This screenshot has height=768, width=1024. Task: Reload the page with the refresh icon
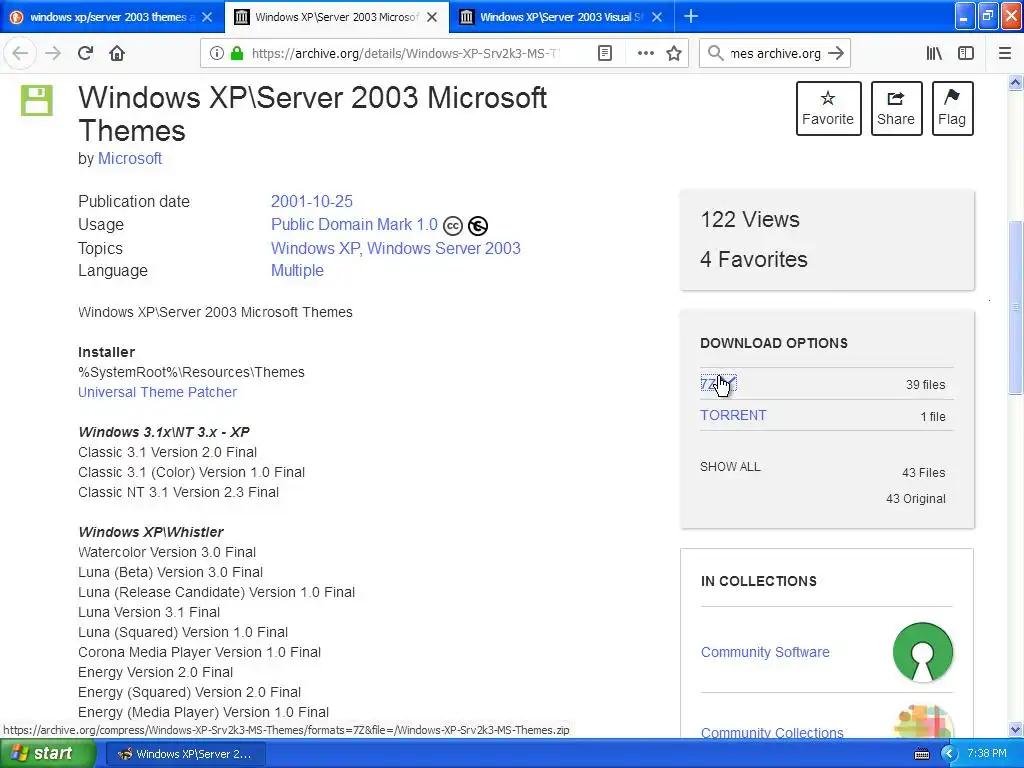click(85, 53)
